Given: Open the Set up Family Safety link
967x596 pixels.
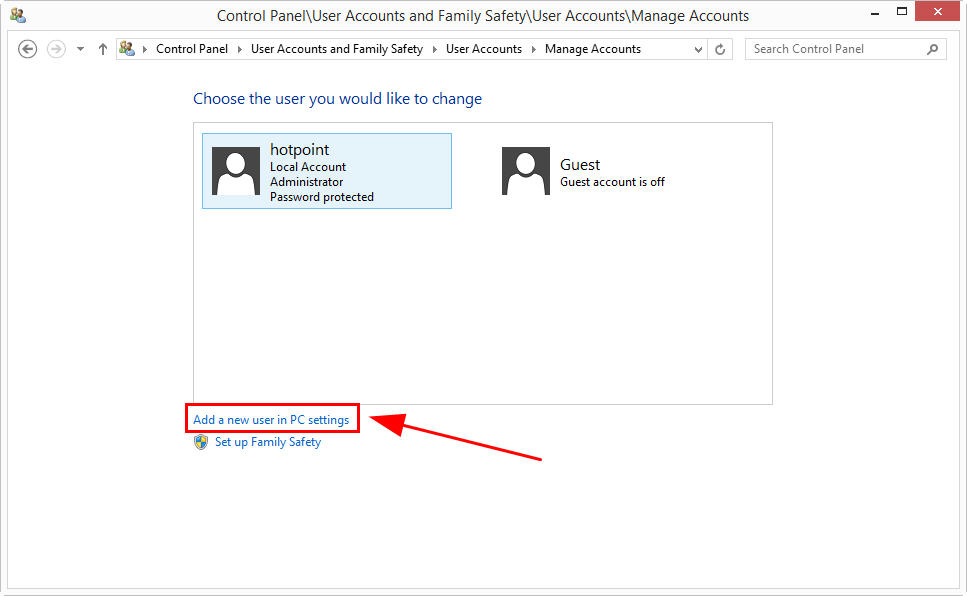Looking at the screenshot, I should [268, 442].
